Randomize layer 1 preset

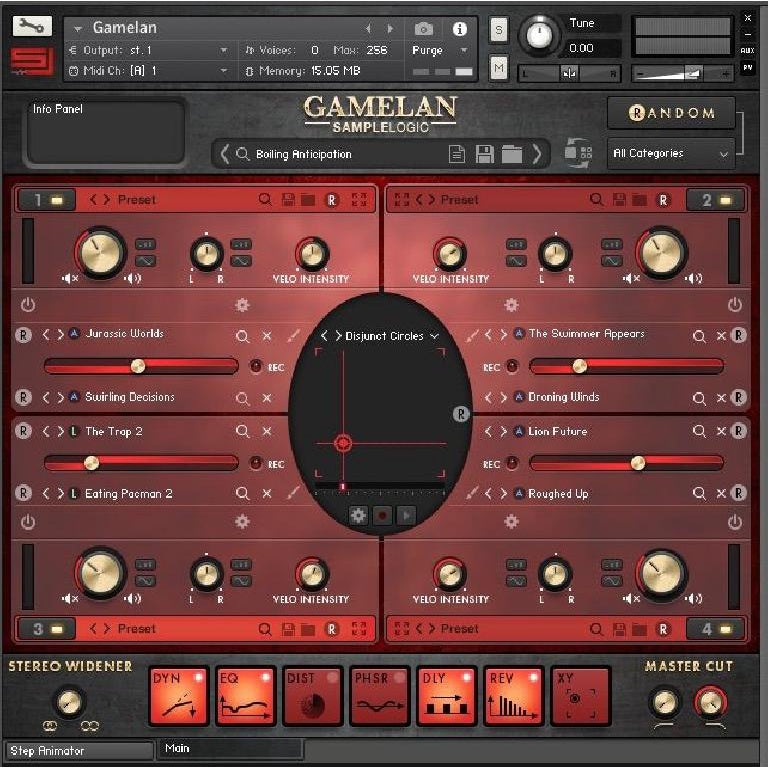point(332,200)
